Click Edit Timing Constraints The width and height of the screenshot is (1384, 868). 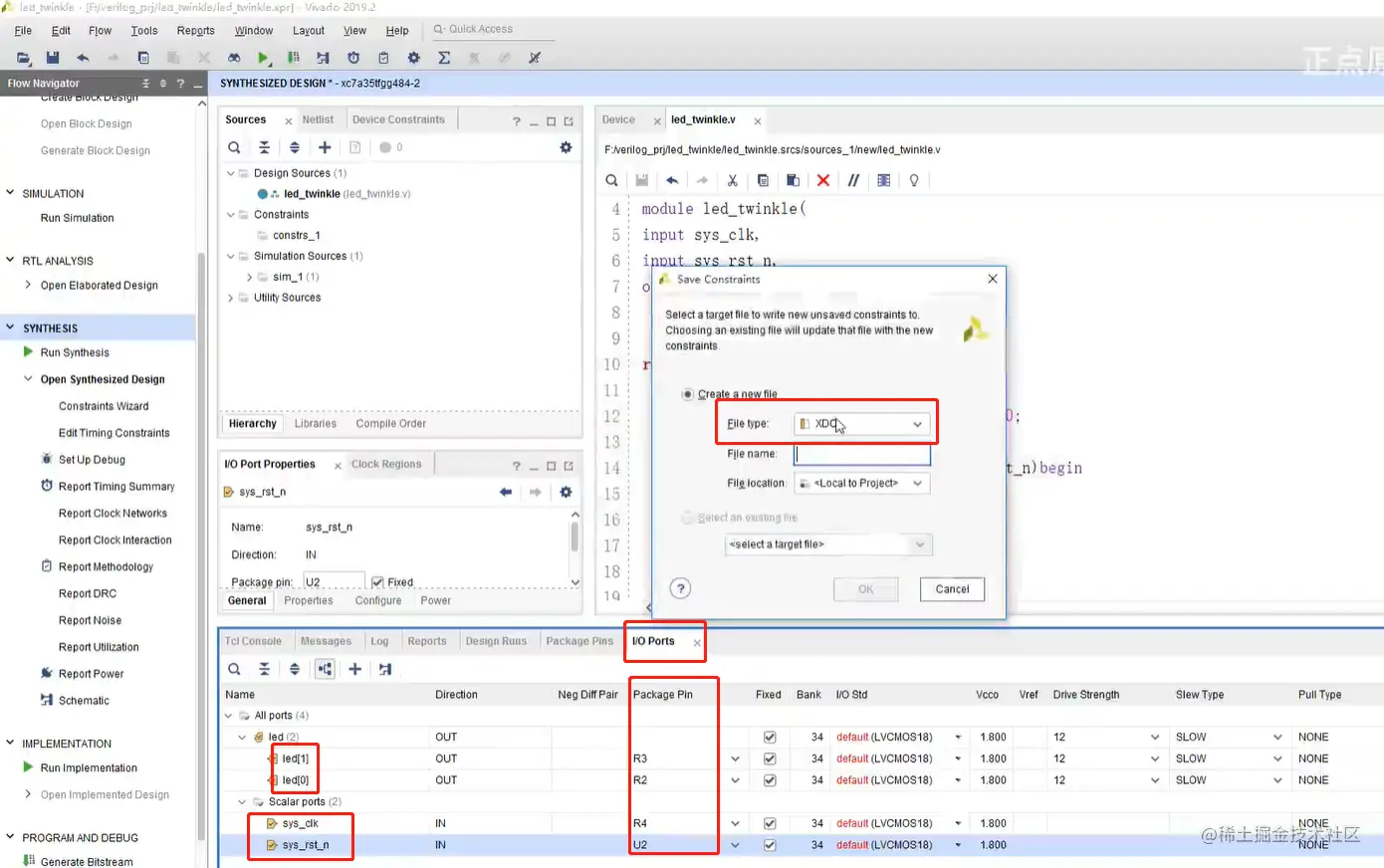(x=115, y=433)
